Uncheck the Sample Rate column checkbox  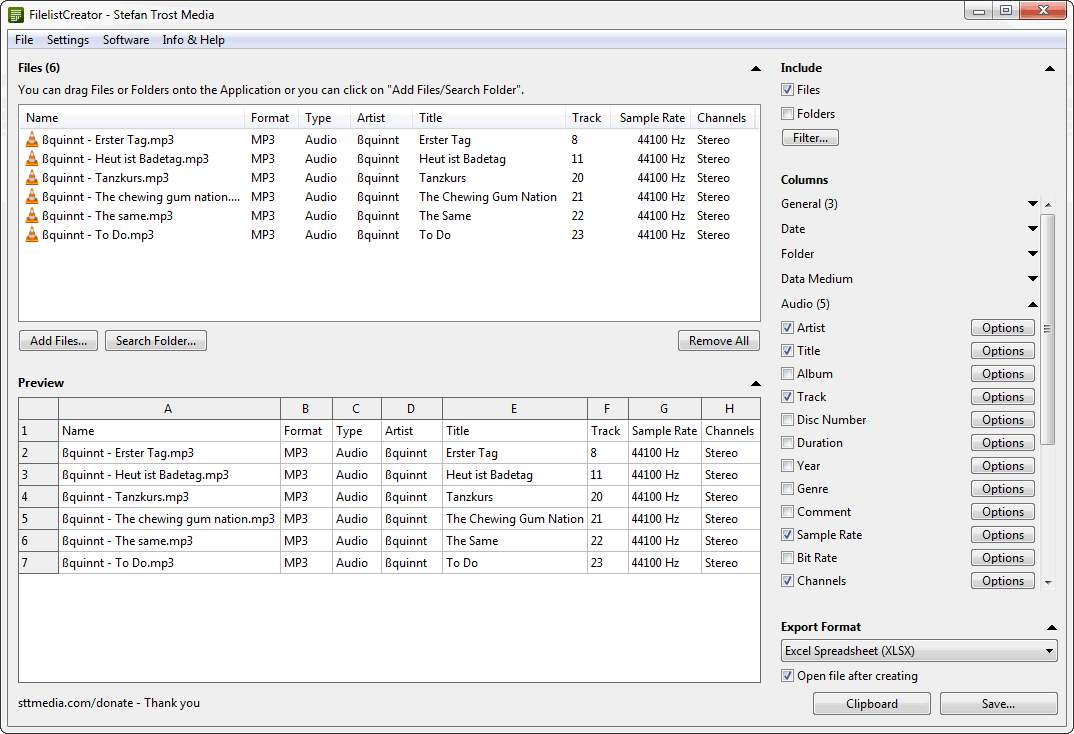click(788, 535)
